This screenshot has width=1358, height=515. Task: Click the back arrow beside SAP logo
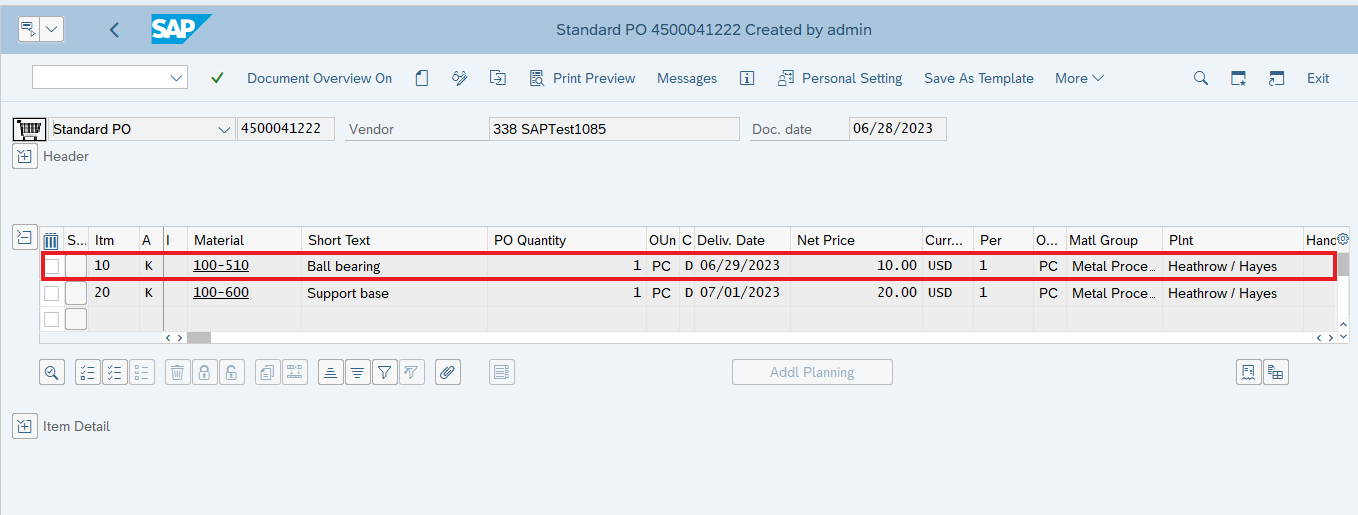pos(114,30)
